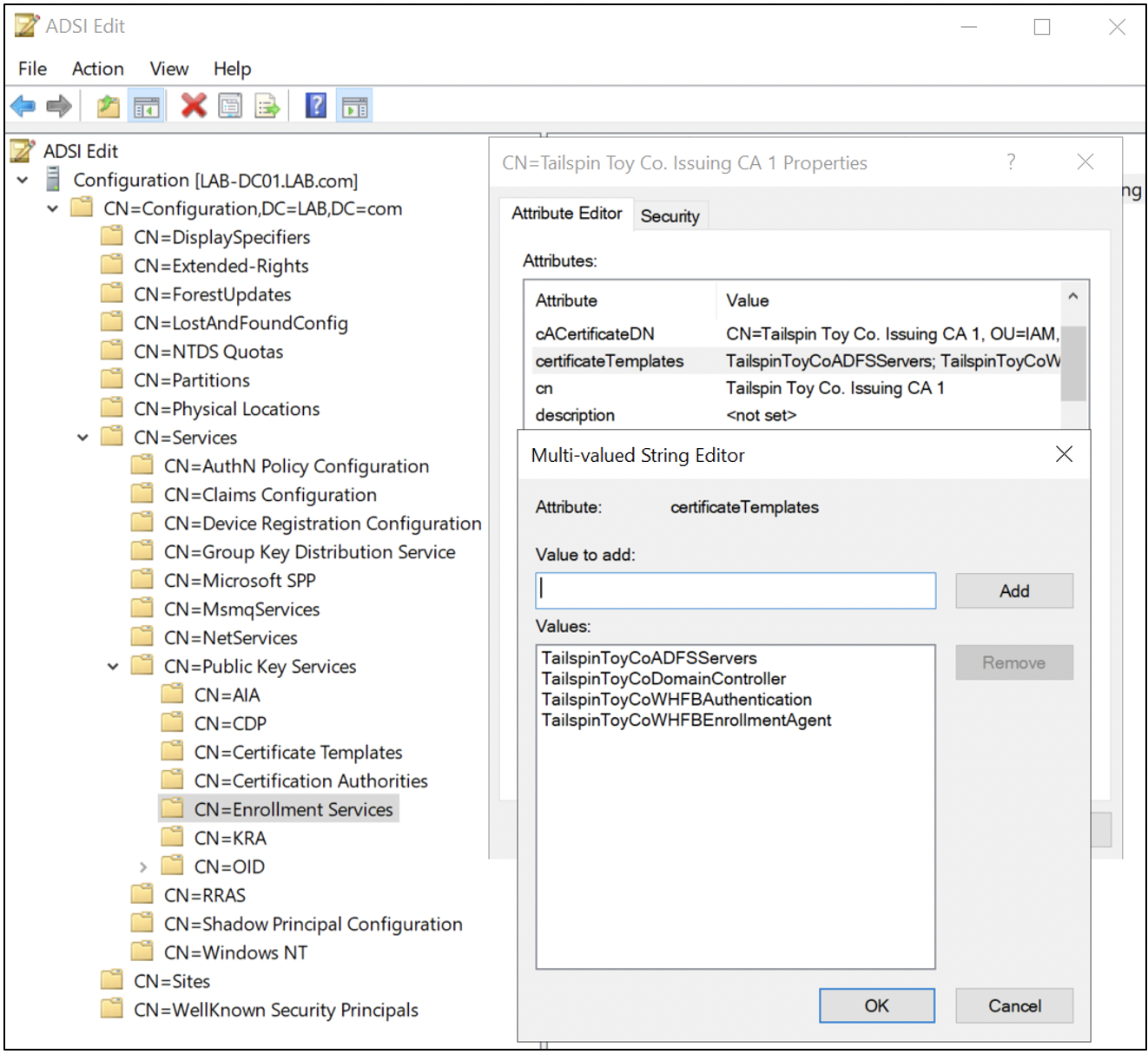Select CN=Physical Locations tree node
Image resolution: width=1148 pixels, height=1054 pixels.
click(x=227, y=409)
